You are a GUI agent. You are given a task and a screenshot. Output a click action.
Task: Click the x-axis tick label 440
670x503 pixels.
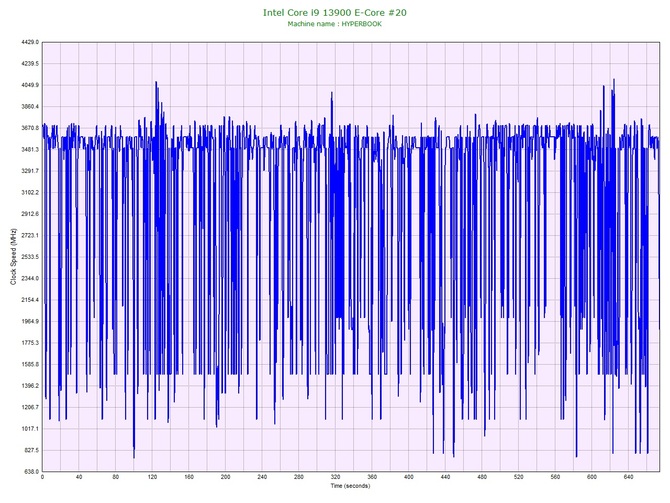click(x=445, y=477)
